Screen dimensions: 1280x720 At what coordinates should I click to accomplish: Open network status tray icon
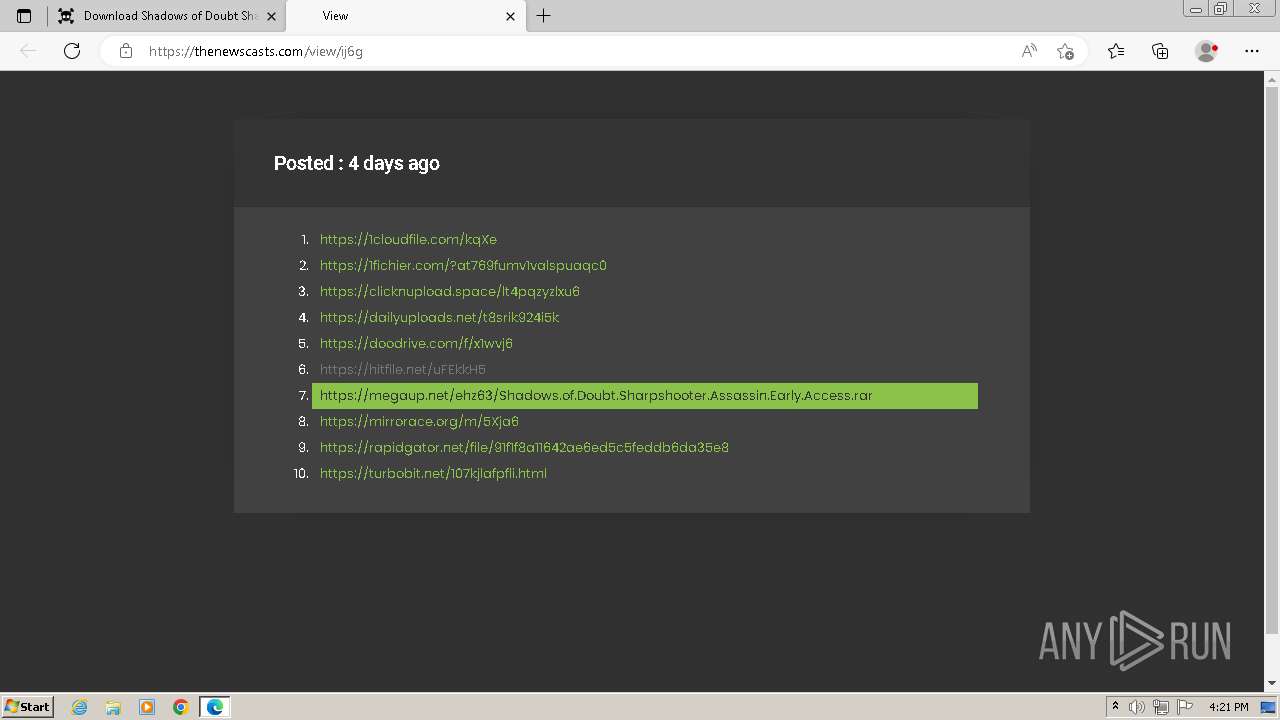pyautogui.click(x=1161, y=707)
